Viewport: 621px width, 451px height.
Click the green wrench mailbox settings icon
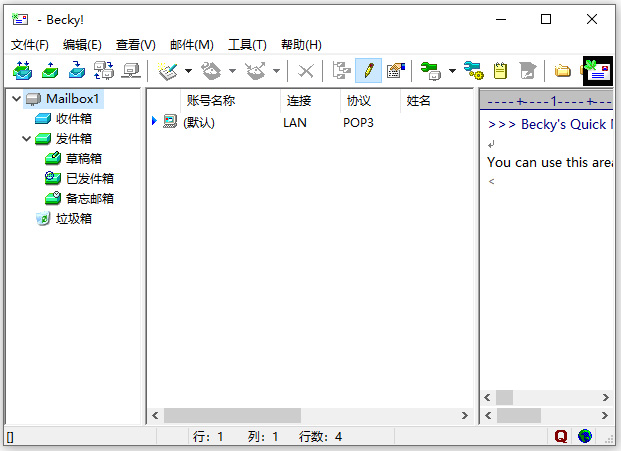tap(431, 71)
